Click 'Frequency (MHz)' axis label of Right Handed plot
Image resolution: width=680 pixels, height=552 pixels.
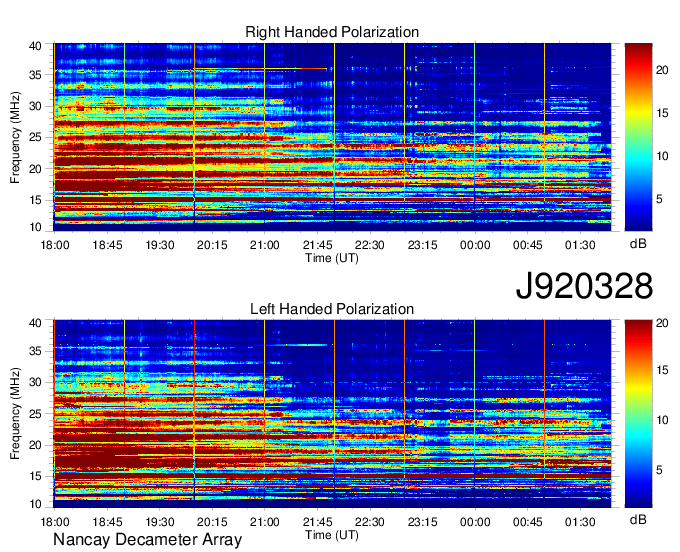click(x=15, y=137)
